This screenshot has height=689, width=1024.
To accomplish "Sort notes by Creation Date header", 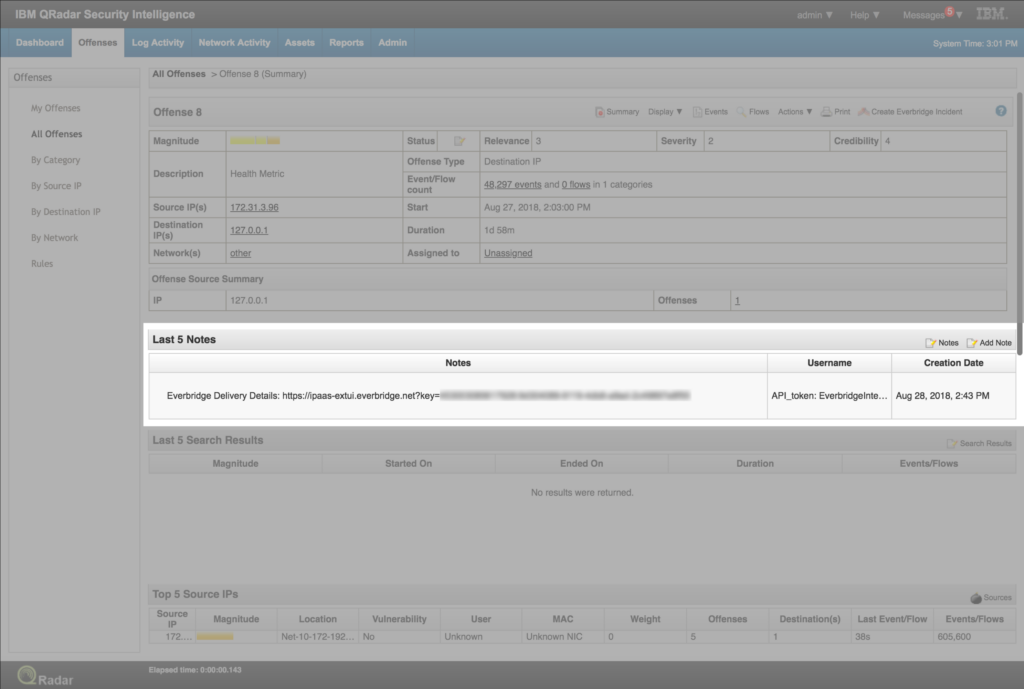I will [953, 363].
